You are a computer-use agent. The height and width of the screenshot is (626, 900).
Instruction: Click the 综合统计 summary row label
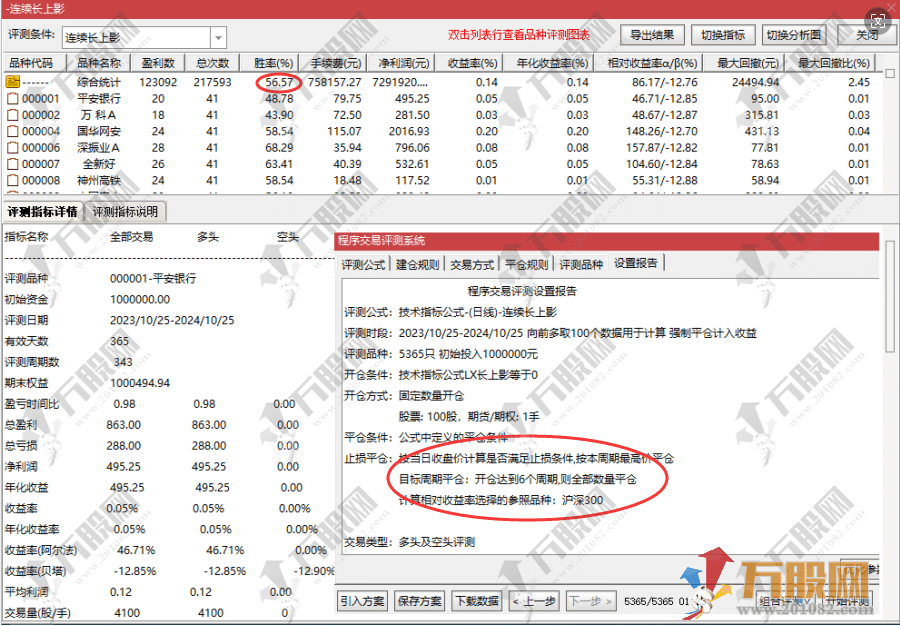(x=99, y=83)
